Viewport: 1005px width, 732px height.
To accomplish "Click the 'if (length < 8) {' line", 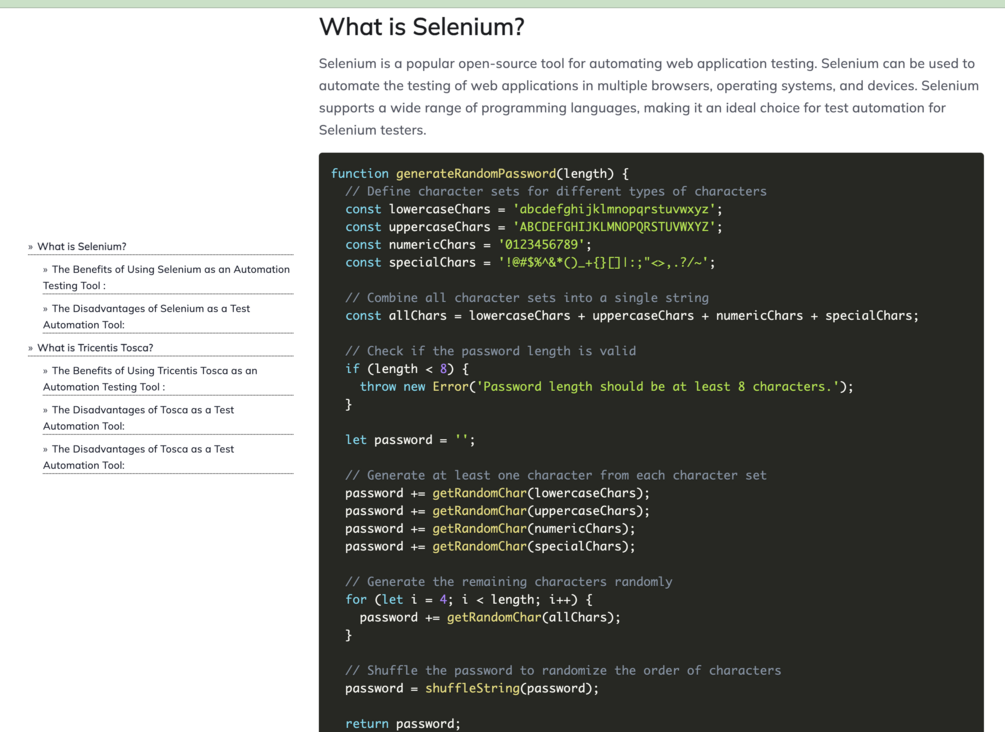I will click(407, 369).
